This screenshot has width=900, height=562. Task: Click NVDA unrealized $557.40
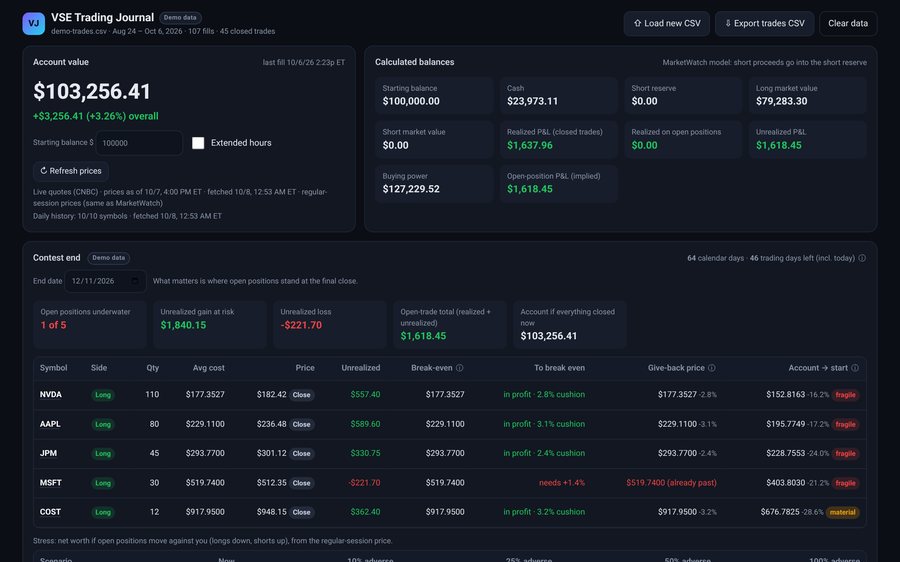pyautogui.click(x=365, y=394)
